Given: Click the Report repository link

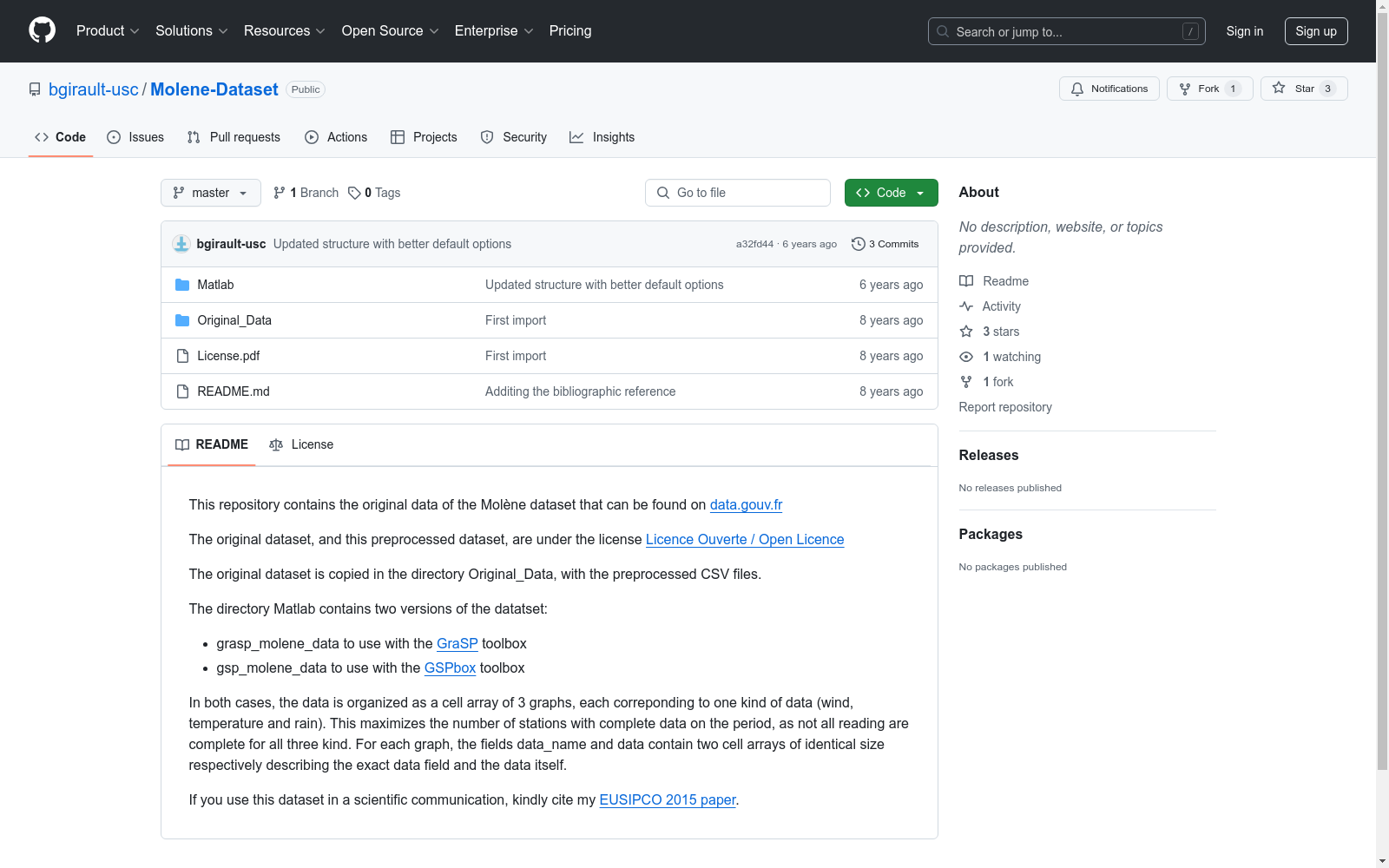Looking at the screenshot, I should [x=1005, y=407].
